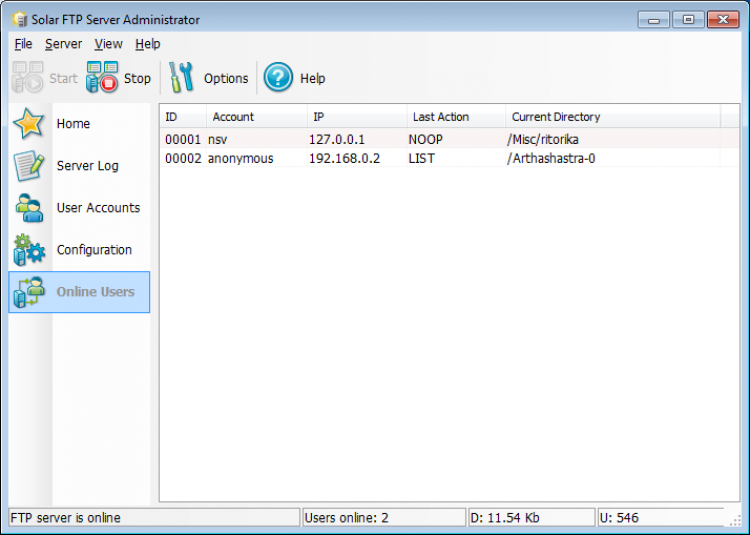Click the Start label in the toolbar
Screen dimensions: 750x535
pos(63,78)
